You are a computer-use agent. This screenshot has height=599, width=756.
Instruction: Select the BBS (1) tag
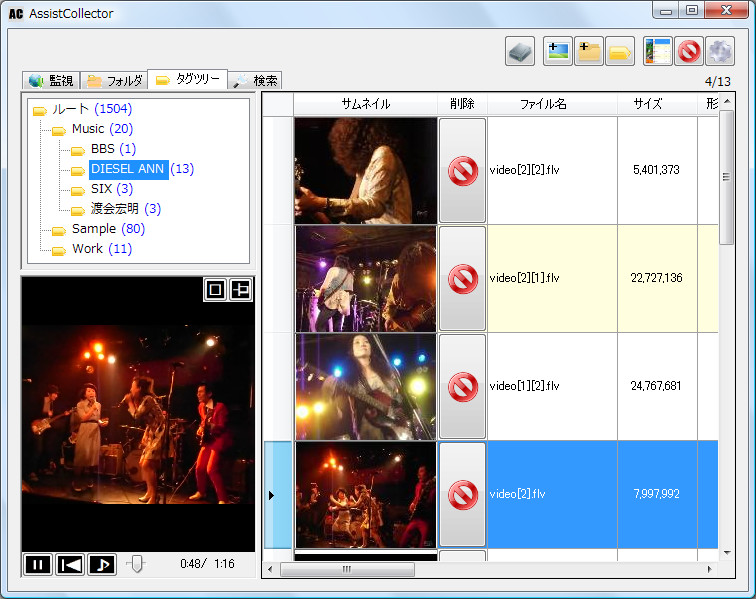104,149
